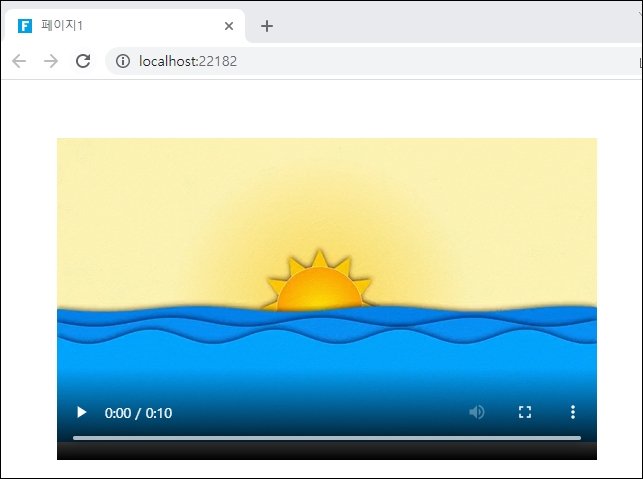
Task: Click the blue F favicon on the tab
Action: coord(25,26)
